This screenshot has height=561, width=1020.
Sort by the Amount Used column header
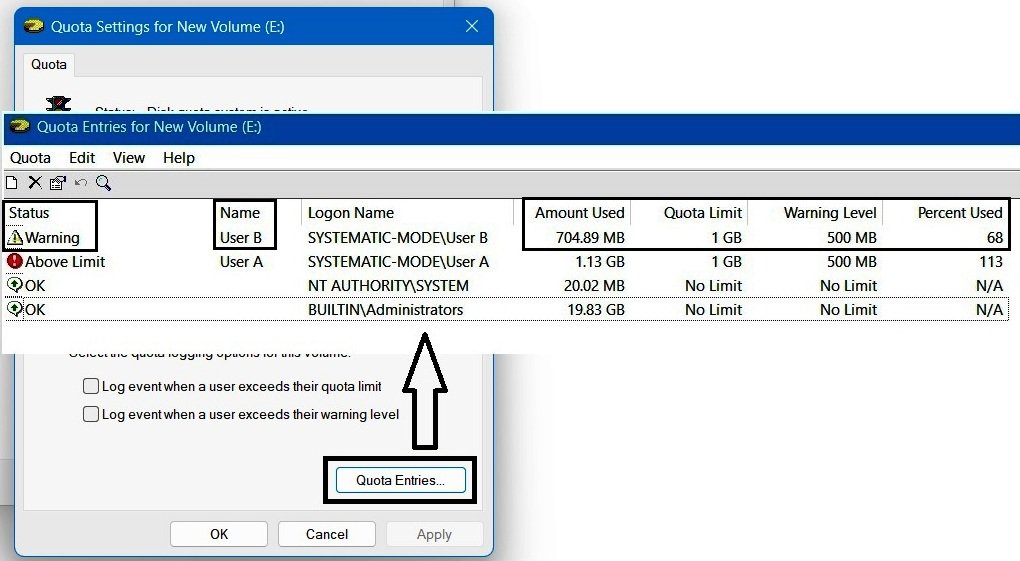click(580, 213)
